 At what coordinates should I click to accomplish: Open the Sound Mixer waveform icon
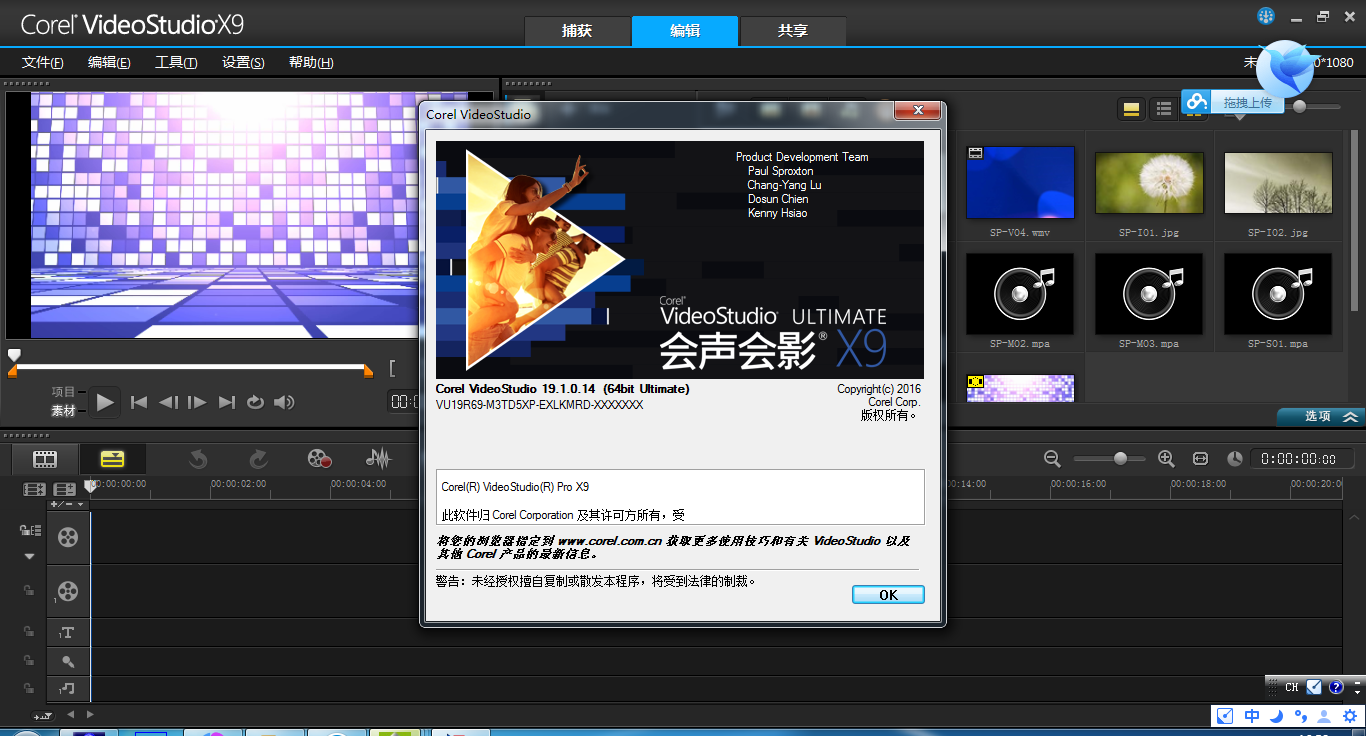pyautogui.click(x=378, y=459)
